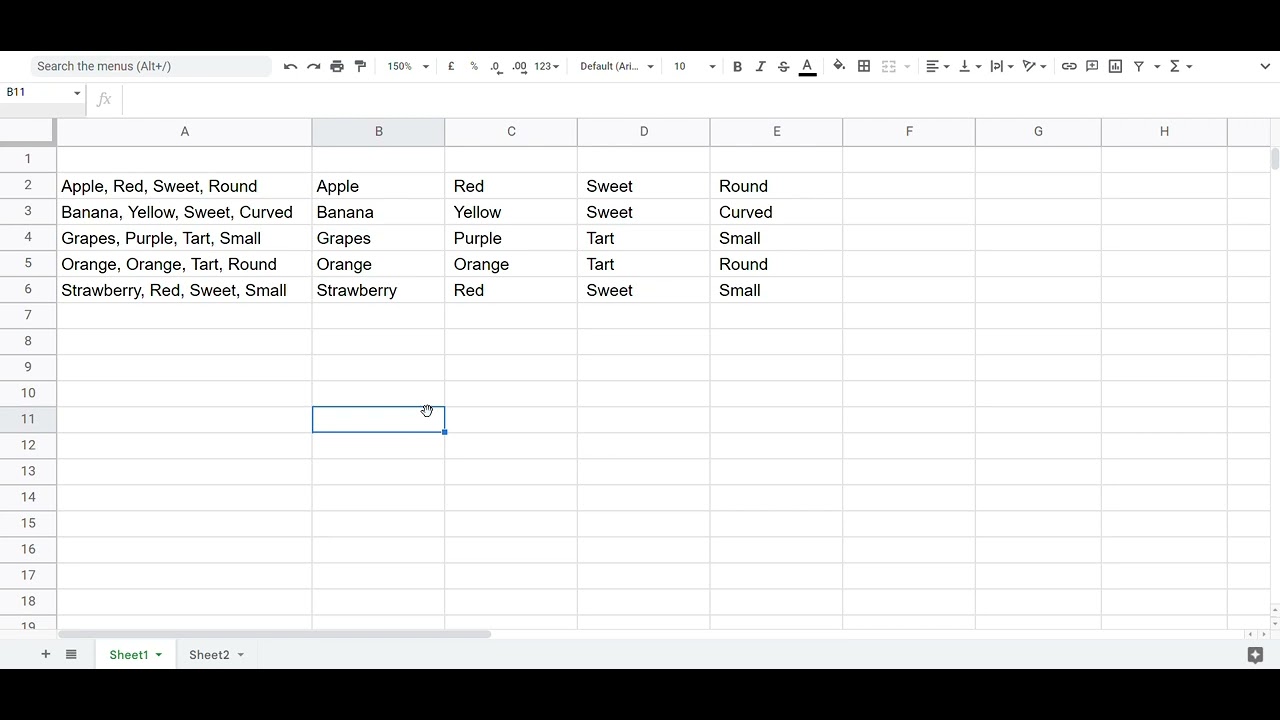Select column F header
Screen dimensions: 1280x720
tap(909, 131)
